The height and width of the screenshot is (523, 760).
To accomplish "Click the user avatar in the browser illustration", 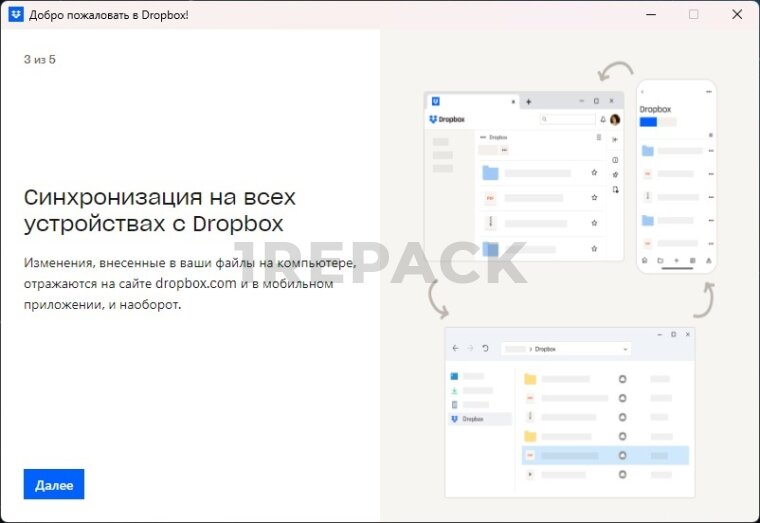I will point(615,119).
